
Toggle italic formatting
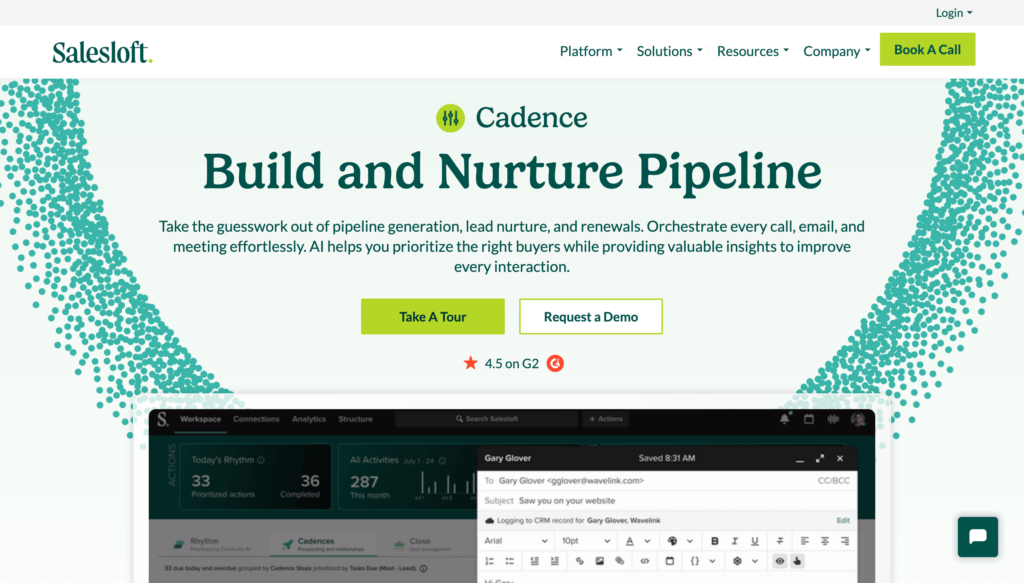click(x=735, y=541)
